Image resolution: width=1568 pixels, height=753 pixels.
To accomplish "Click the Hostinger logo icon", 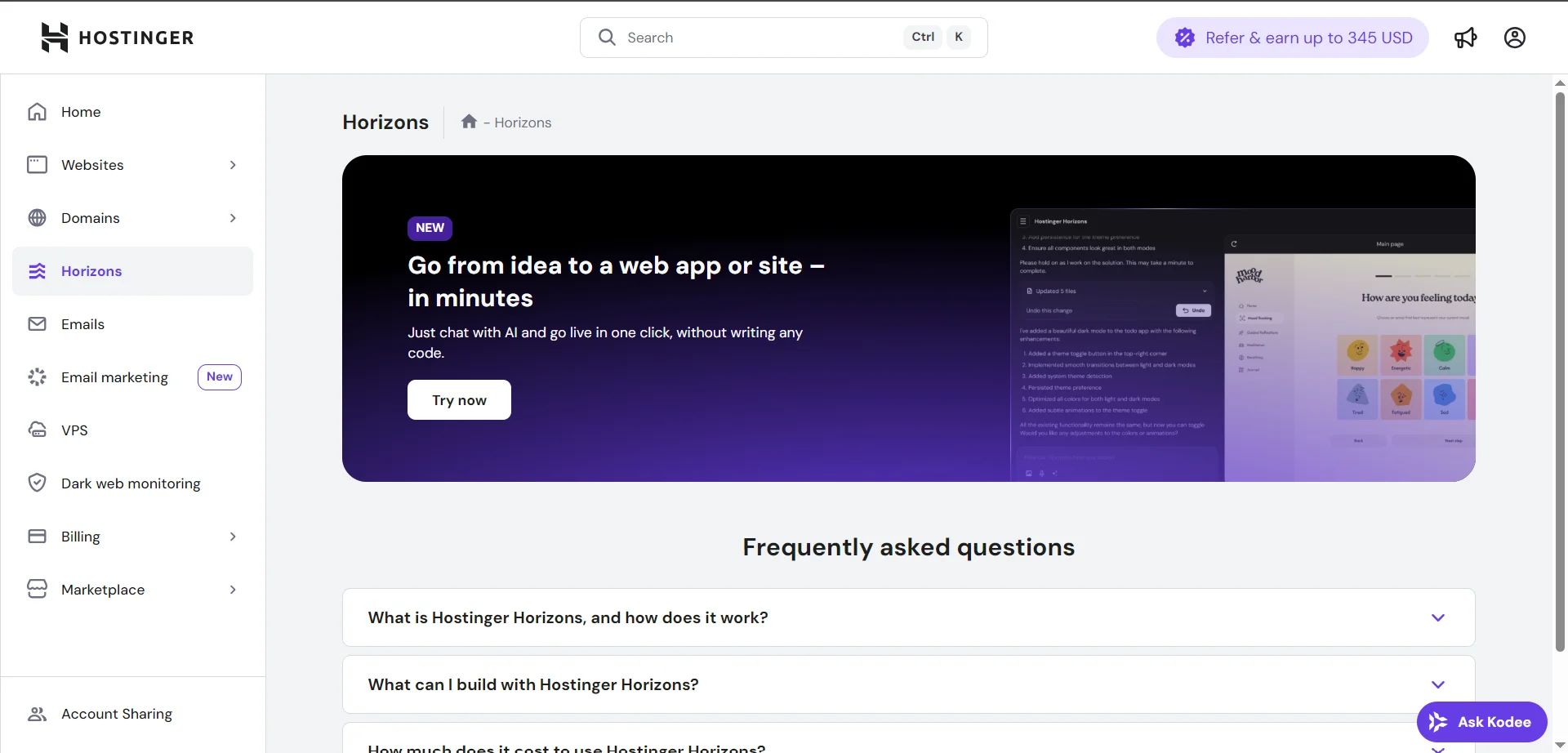I will (55, 38).
